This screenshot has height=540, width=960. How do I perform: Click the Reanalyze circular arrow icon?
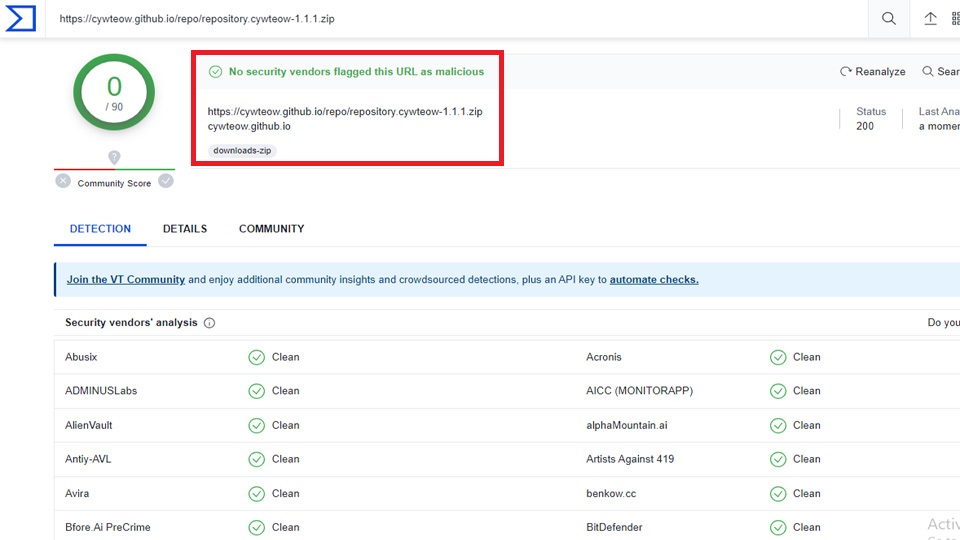(x=846, y=72)
